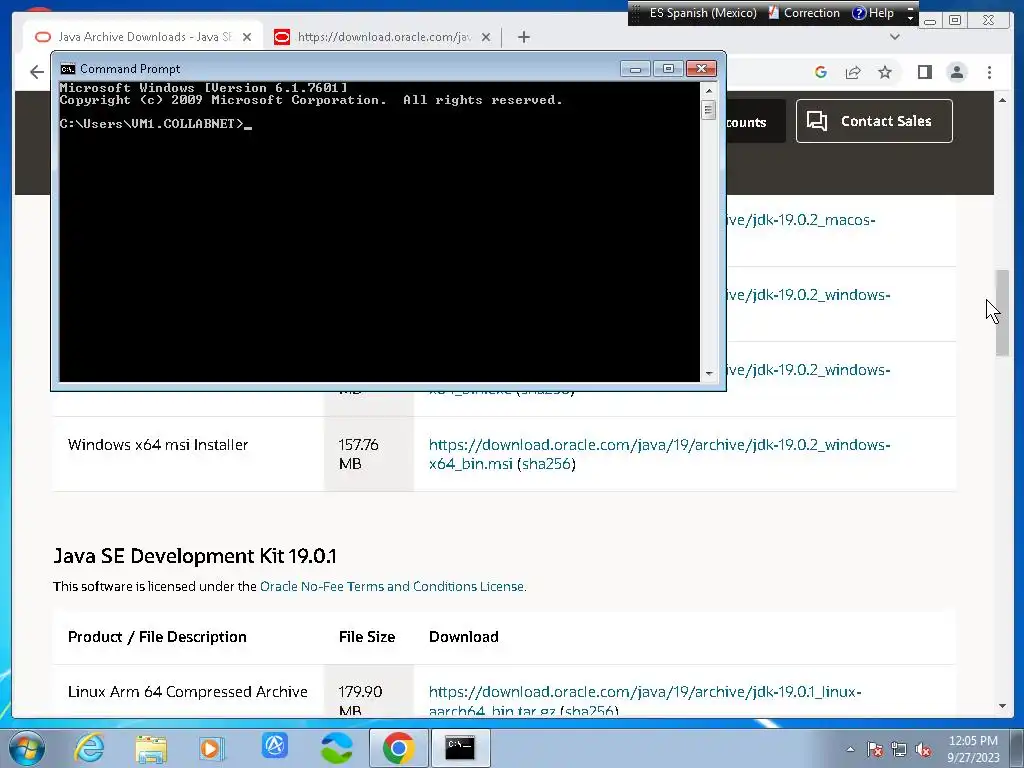The image size is (1024, 768).
Task: Close the Command Prompt window
Action: (701, 69)
